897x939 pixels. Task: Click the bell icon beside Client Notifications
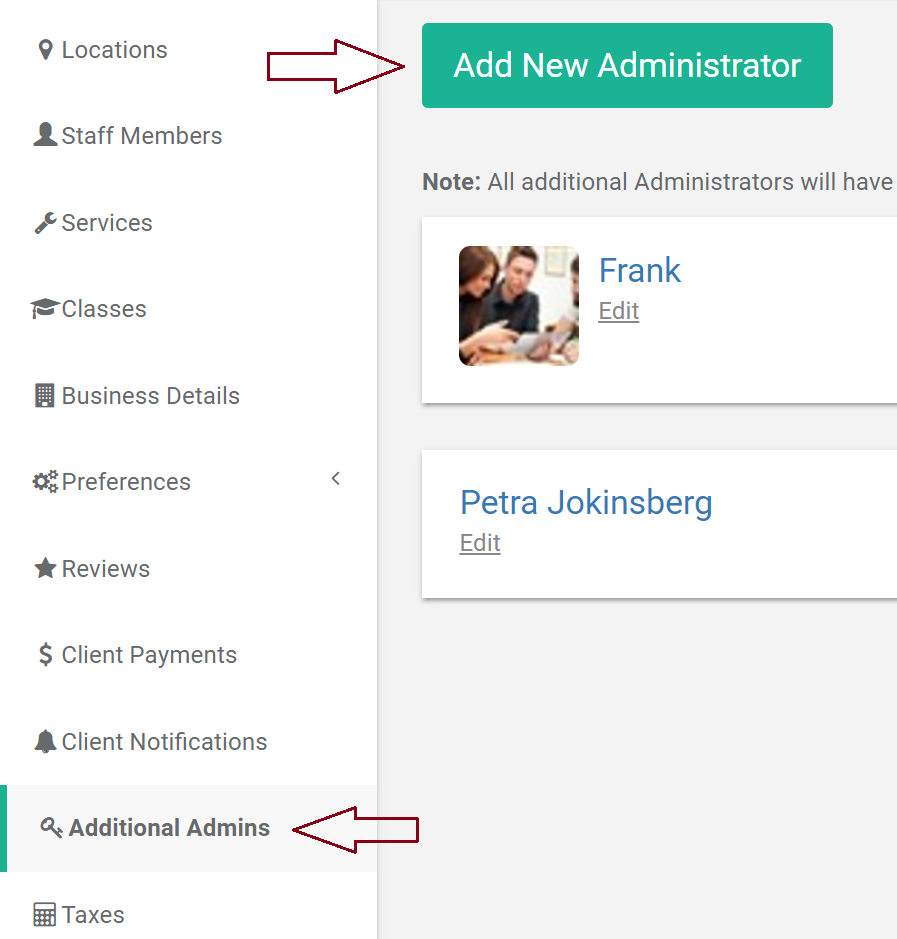tap(44, 740)
